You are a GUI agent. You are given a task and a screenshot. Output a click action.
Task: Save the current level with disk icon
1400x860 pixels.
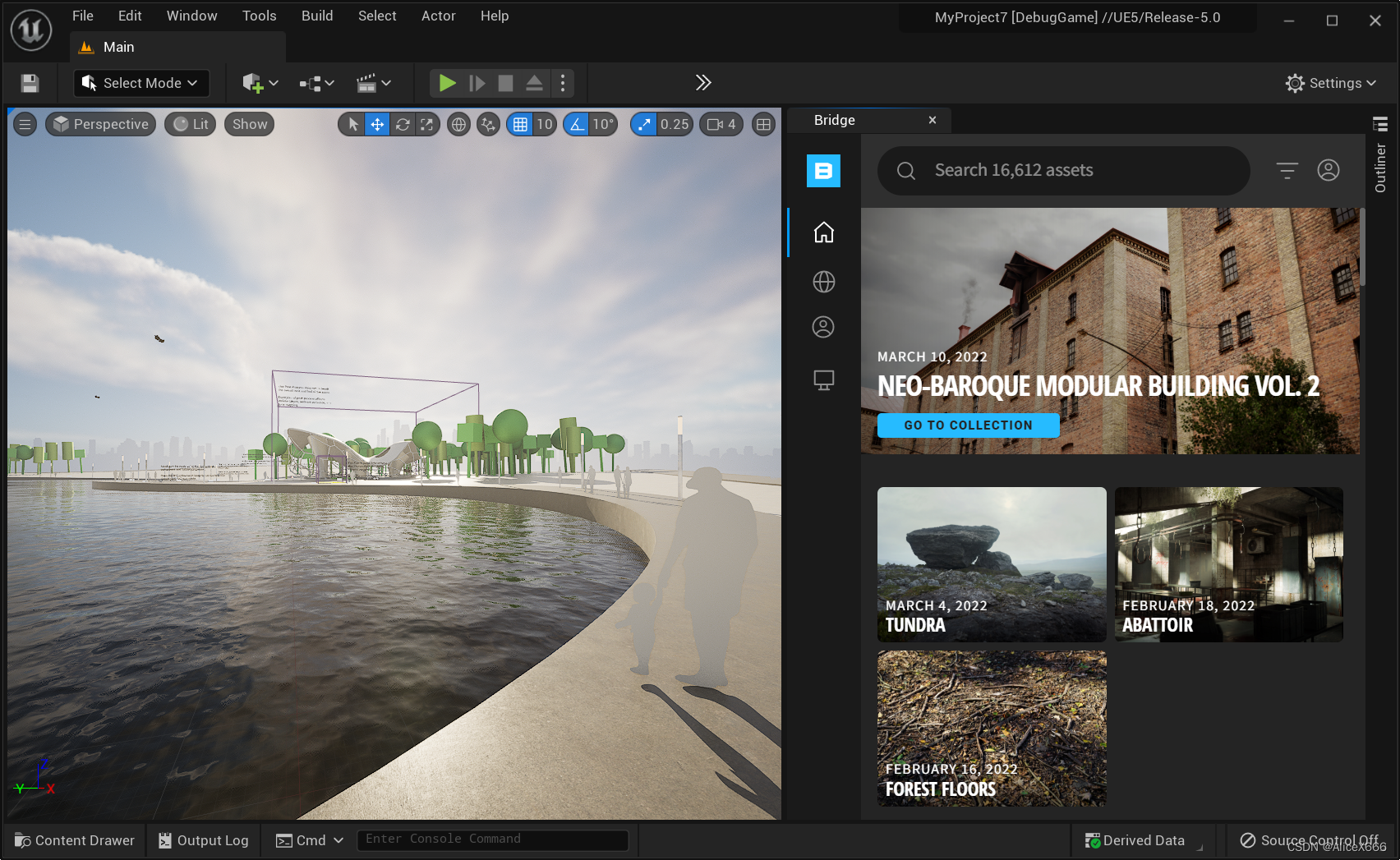(30, 83)
